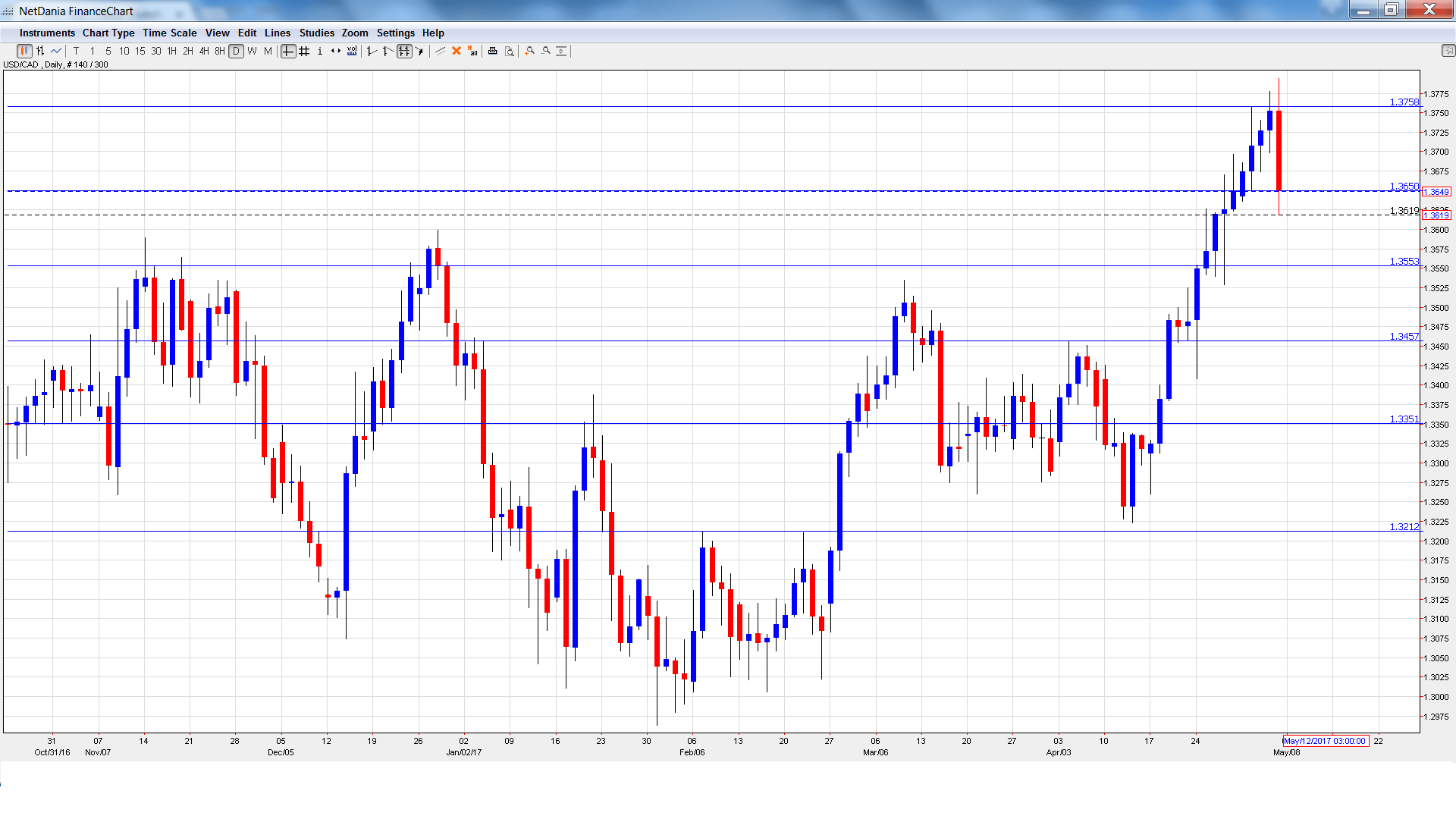The image size is (1456, 819).
Task: Click the info icon in toolbar
Action: click(320, 51)
